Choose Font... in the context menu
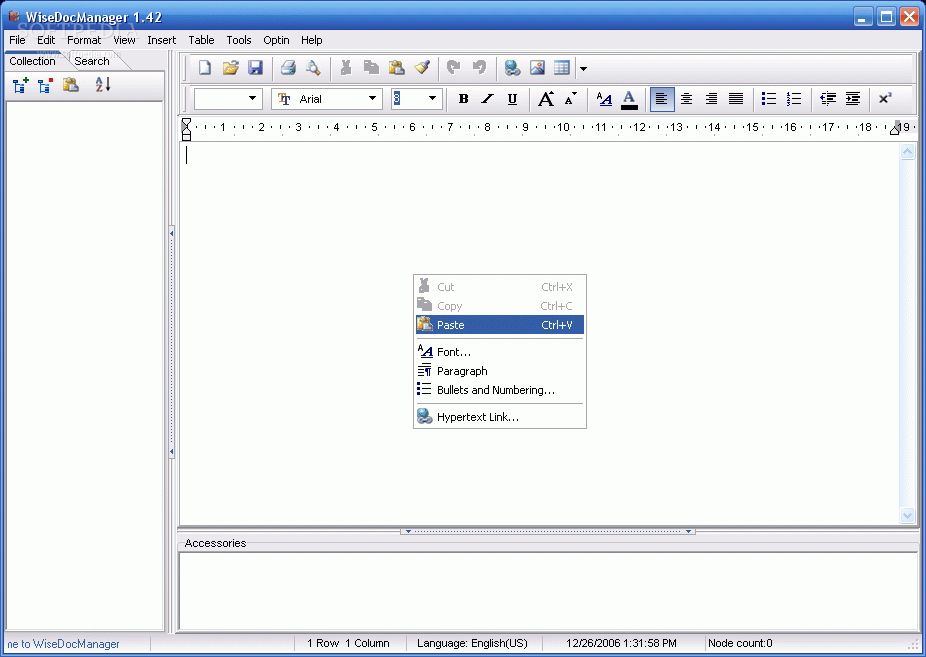The height and width of the screenshot is (657, 926). [500, 352]
